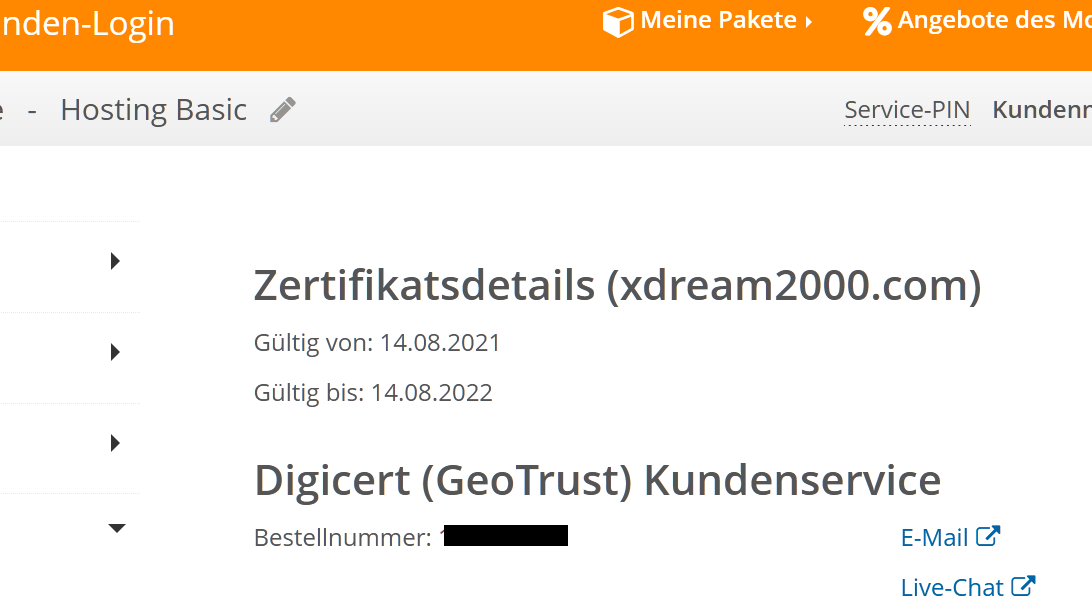Open the Live-Chat support link
The height and width of the screenshot is (613, 1092).
(952, 587)
